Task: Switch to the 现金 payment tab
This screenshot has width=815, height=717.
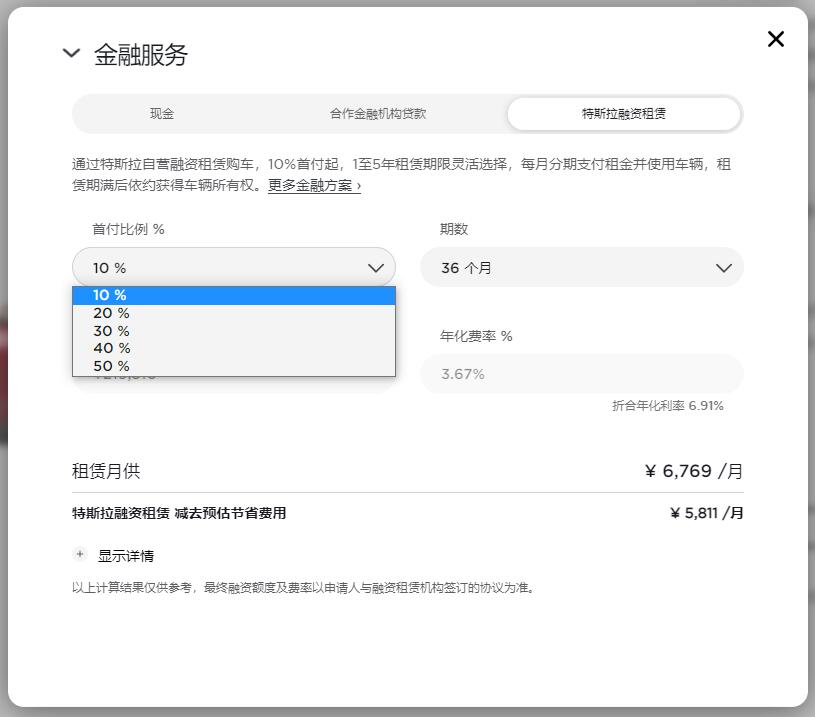Action: (x=161, y=114)
